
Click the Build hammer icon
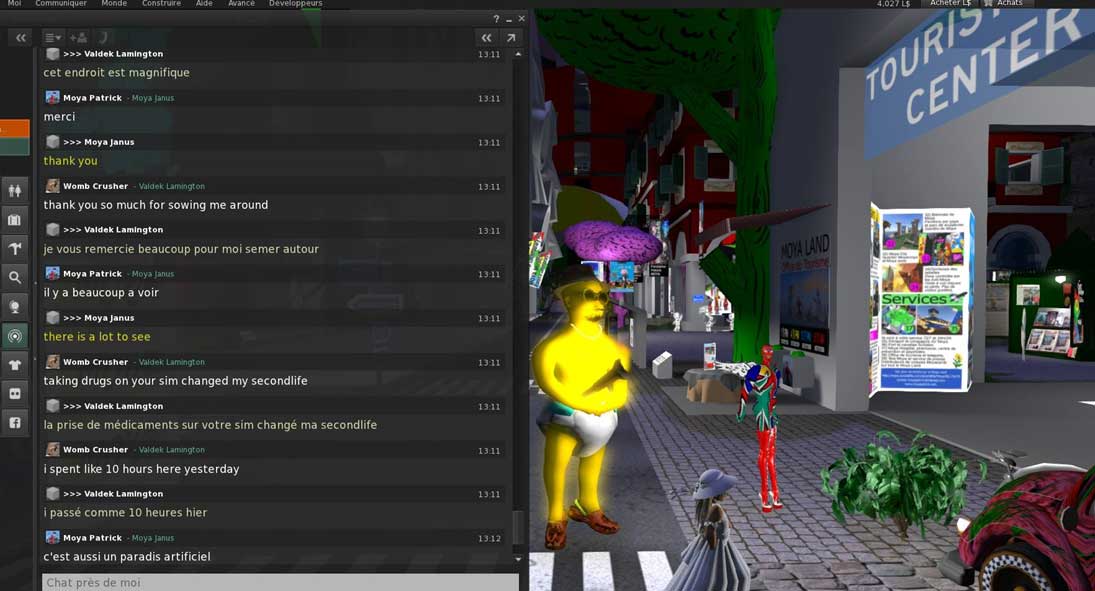tap(15, 248)
